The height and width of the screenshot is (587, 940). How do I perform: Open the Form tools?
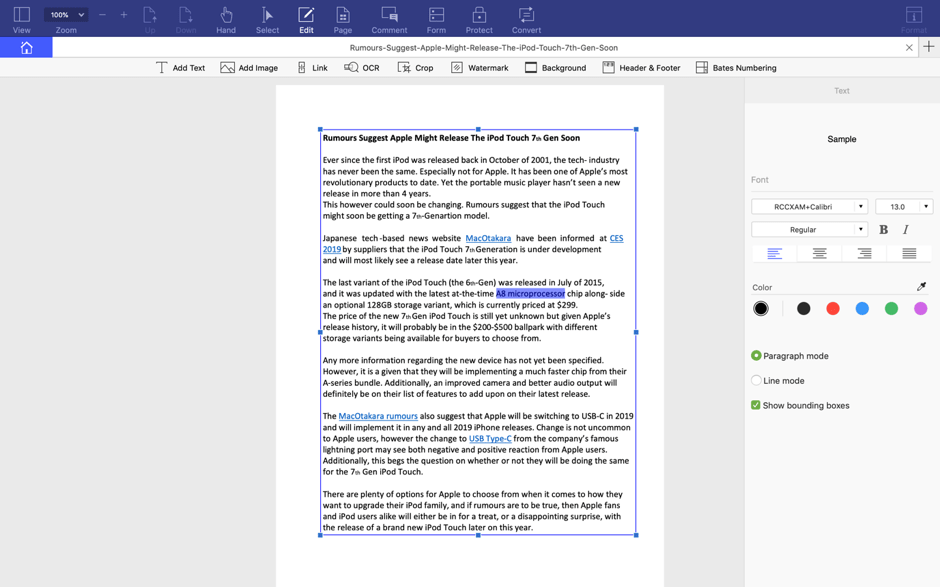436,19
